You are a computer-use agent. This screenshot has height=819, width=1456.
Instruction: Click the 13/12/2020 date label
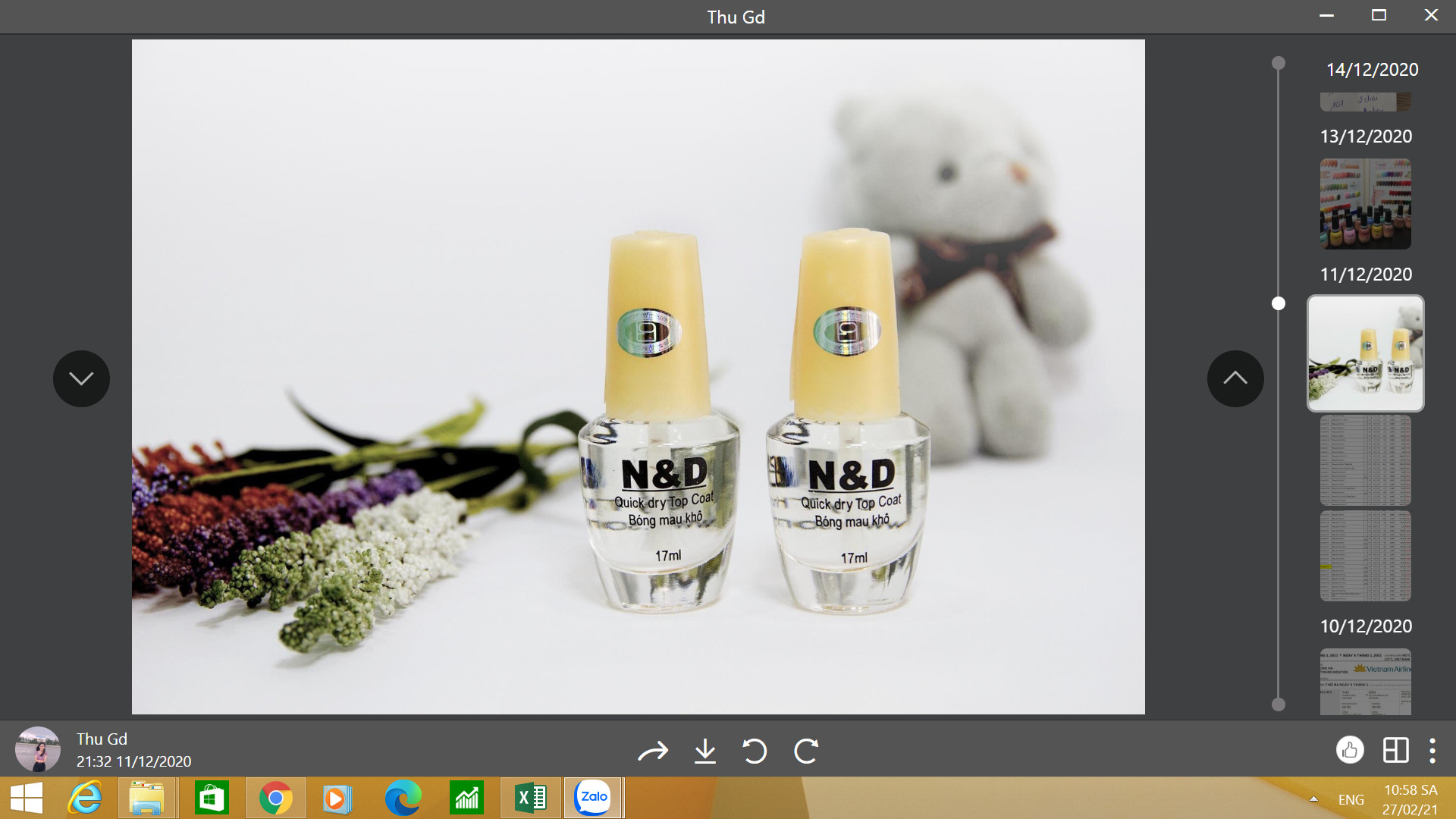tap(1366, 136)
